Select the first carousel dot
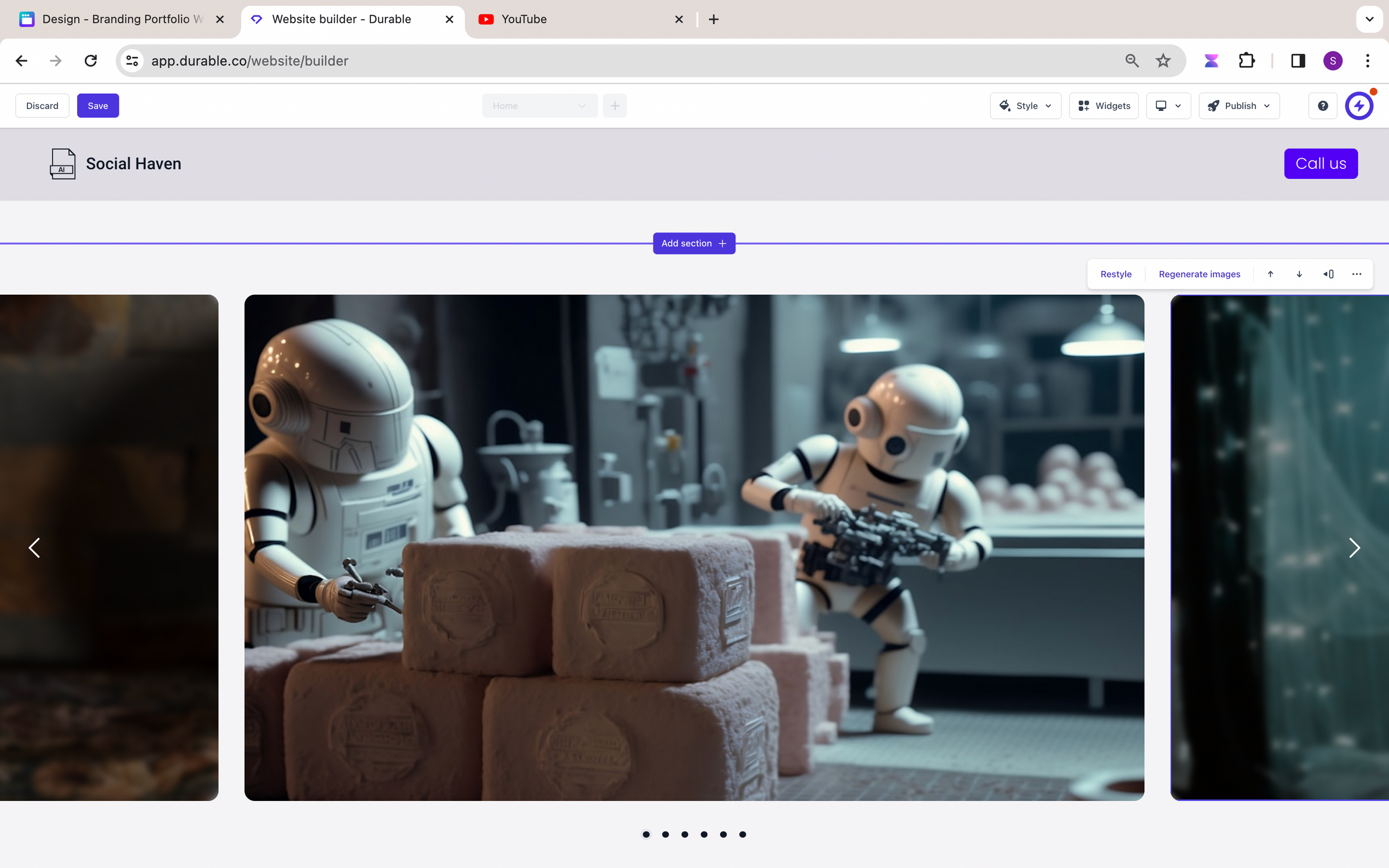The height and width of the screenshot is (868, 1389). (646, 835)
